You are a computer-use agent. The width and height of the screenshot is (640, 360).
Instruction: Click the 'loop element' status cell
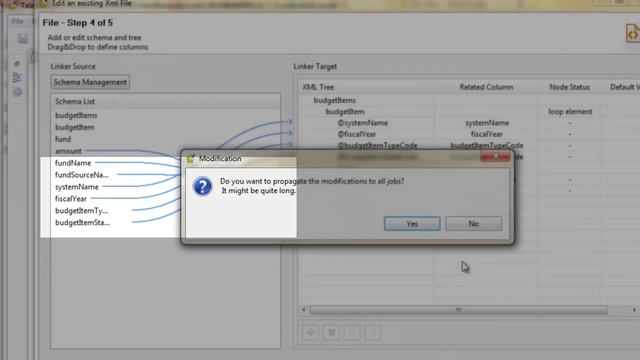click(x=570, y=111)
